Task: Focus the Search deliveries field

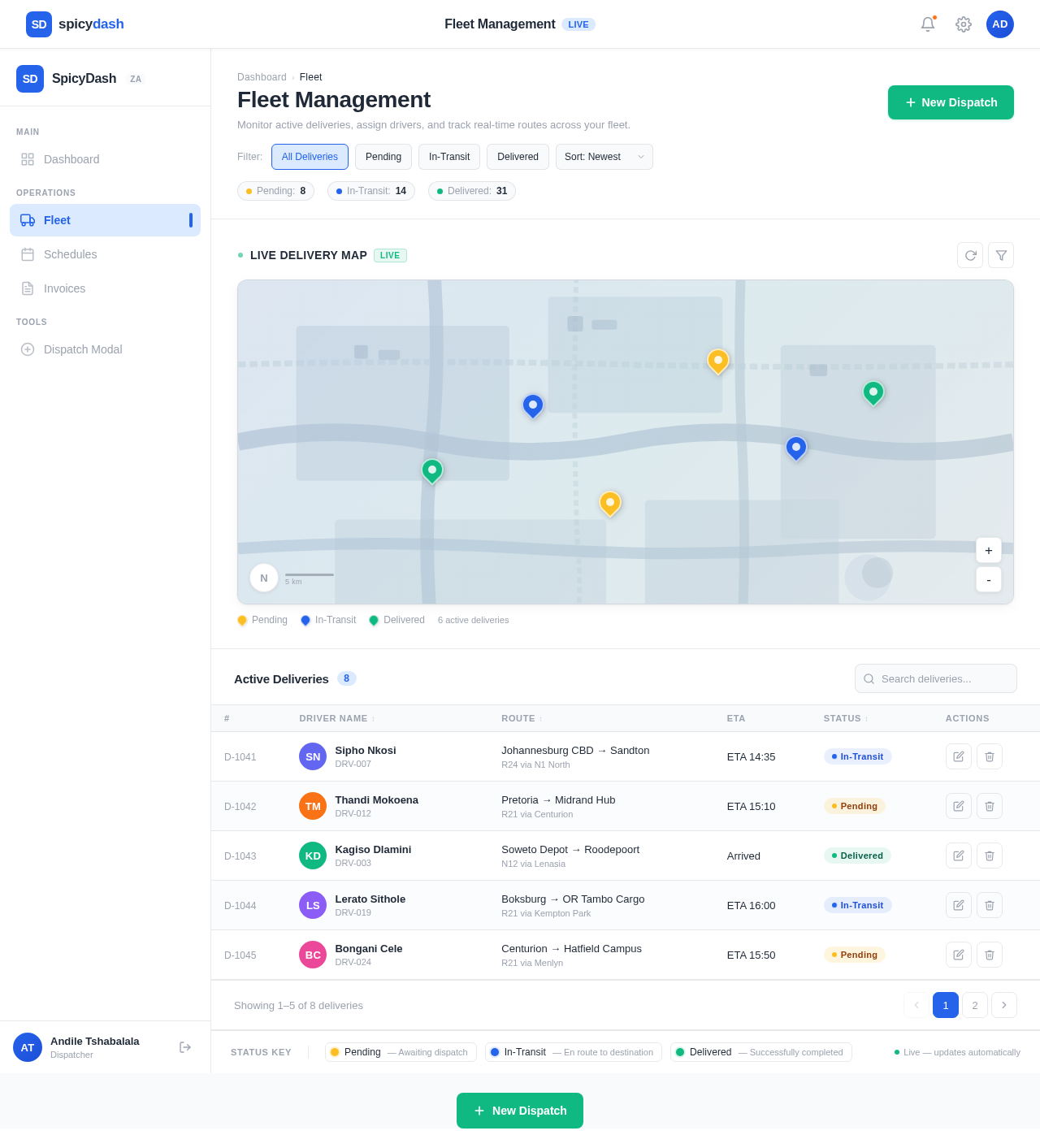Action: click(x=942, y=678)
